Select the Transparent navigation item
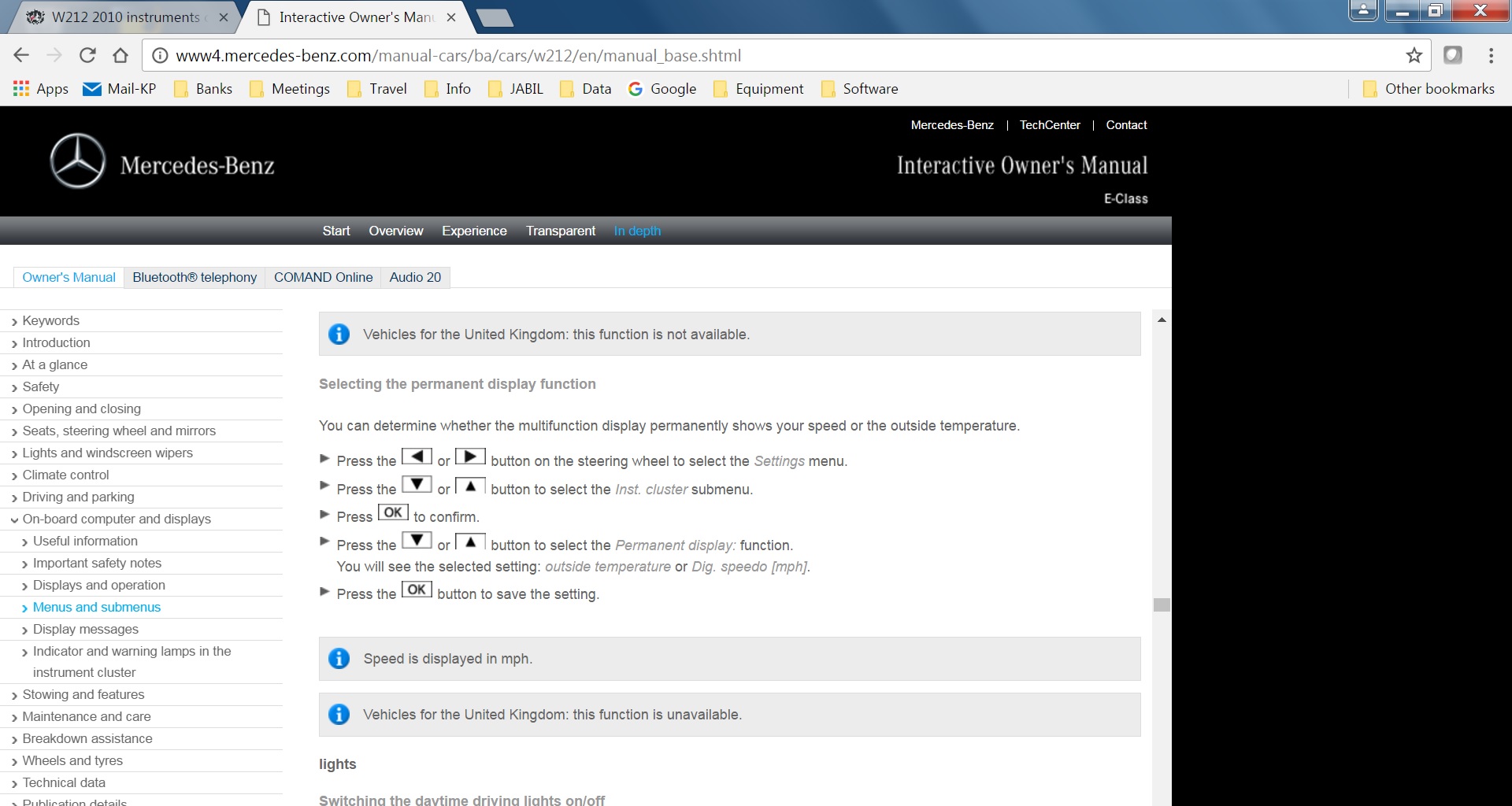Image resolution: width=1512 pixels, height=806 pixels. pos(561,231)
